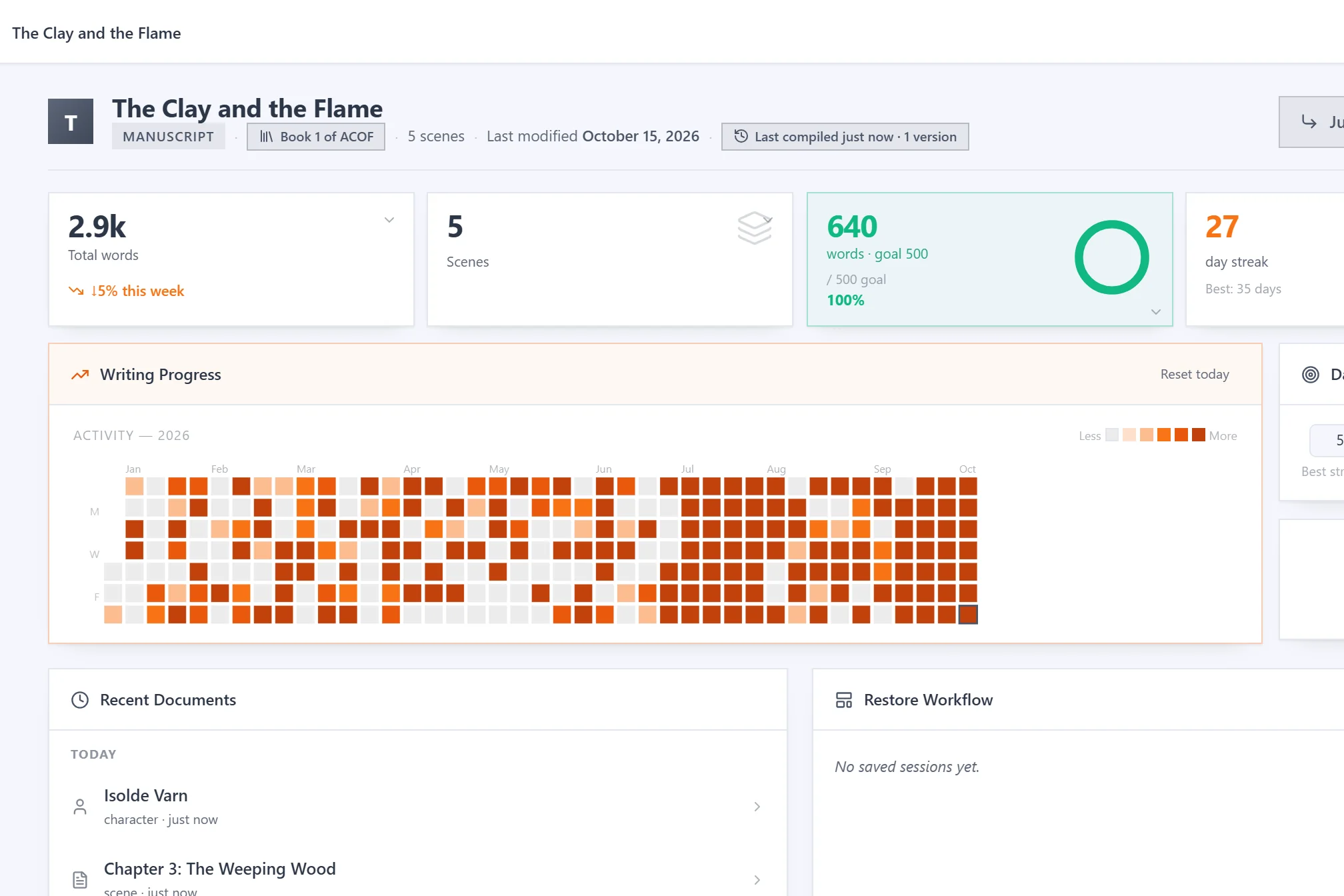Click the 27 day streak card
1344x896 pixels.
[1265, 259]
